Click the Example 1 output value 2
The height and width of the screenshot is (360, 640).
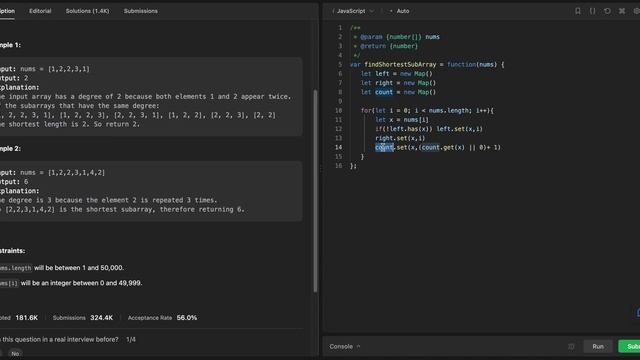tap(26, 78)
